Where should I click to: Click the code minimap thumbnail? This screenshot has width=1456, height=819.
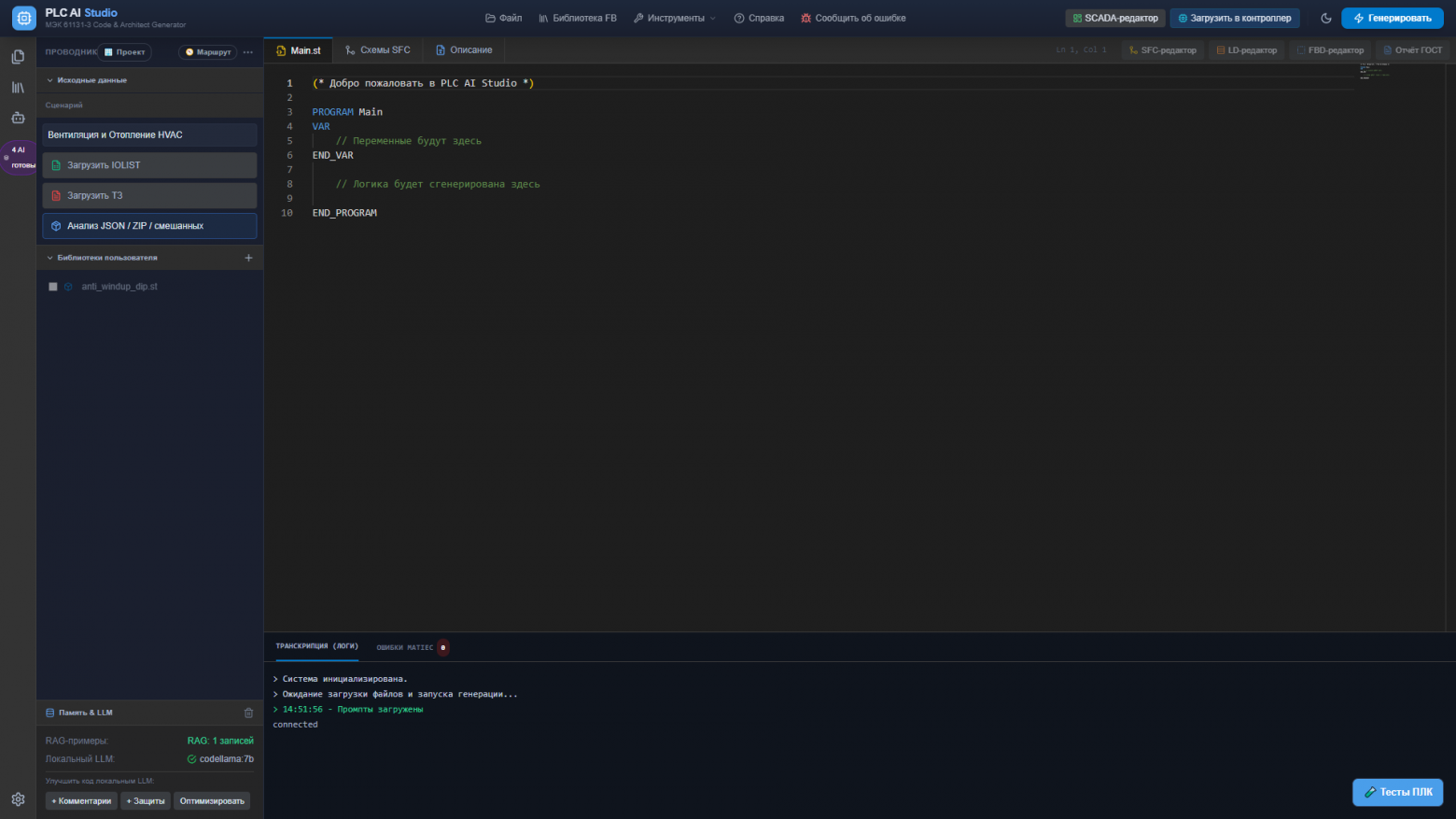pos(1376,71)
